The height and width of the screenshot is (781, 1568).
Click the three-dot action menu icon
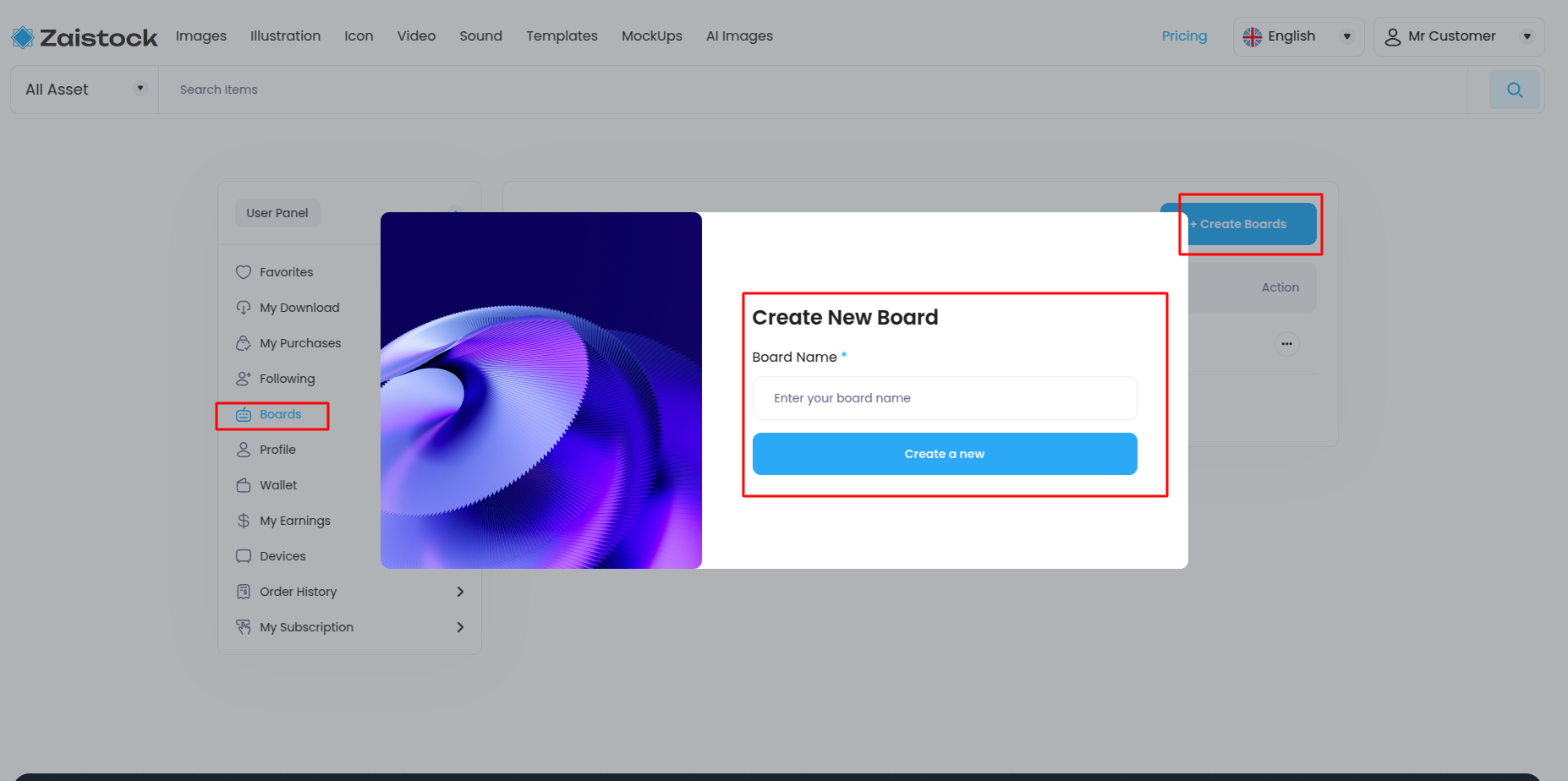[x=1286, y=344]
